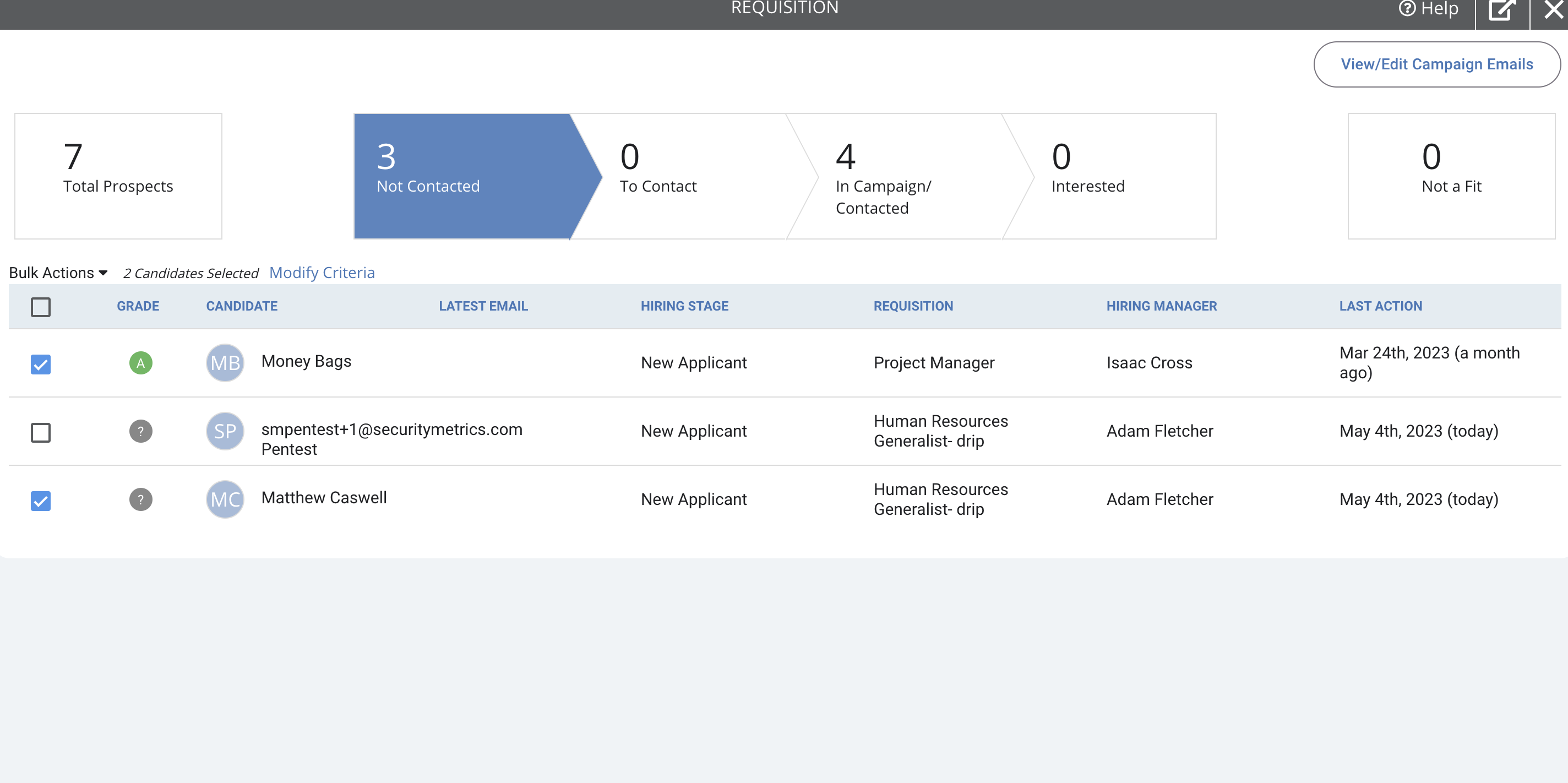
Task: Sort by the LAST ACTION column header
Action: [x=1380, y=306]
